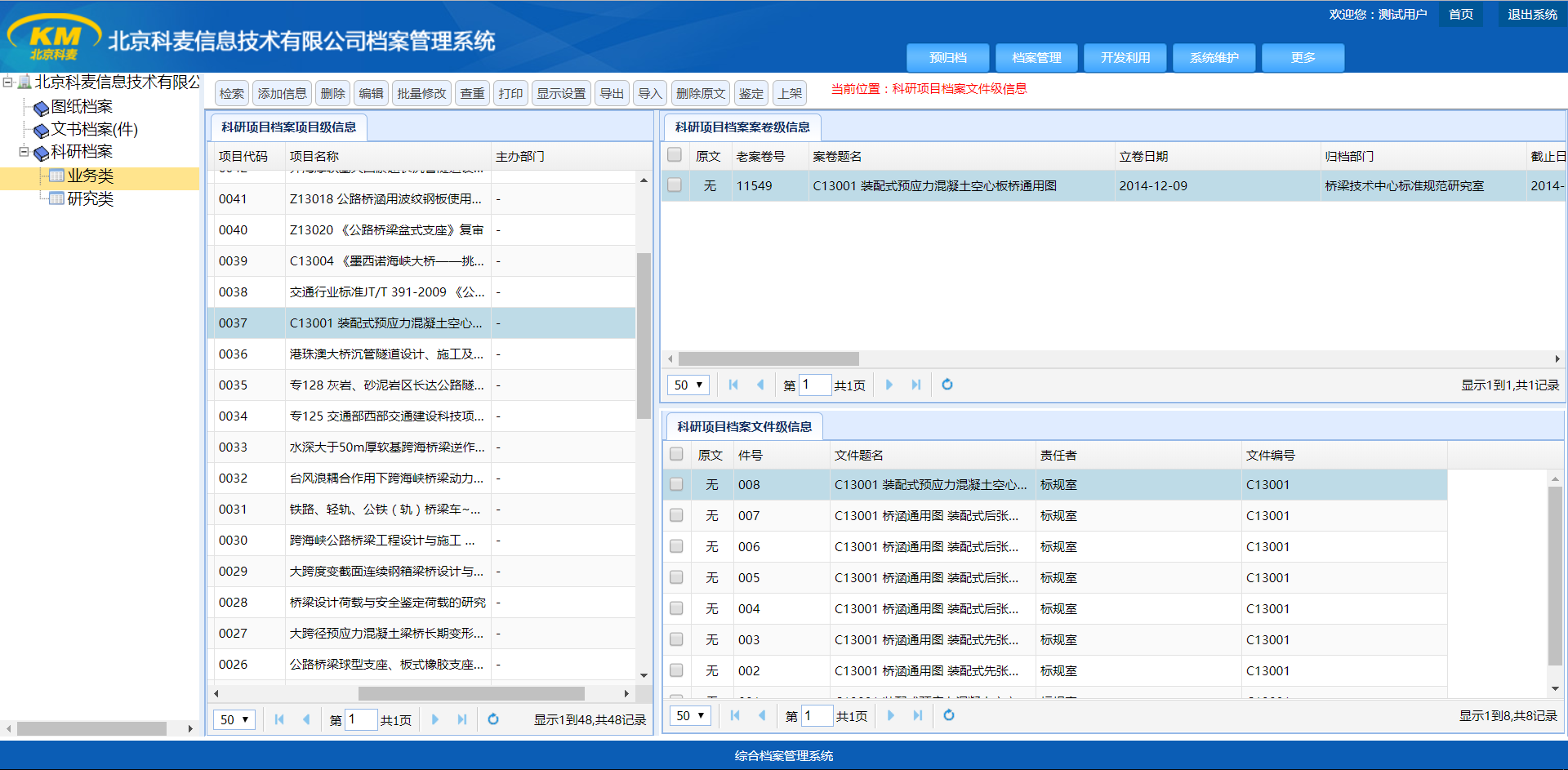The height and width of the screenshot is (770, 1568).
Task: Select project row 0036 港珠澳大桥
Action: click(x=421, y=354)
